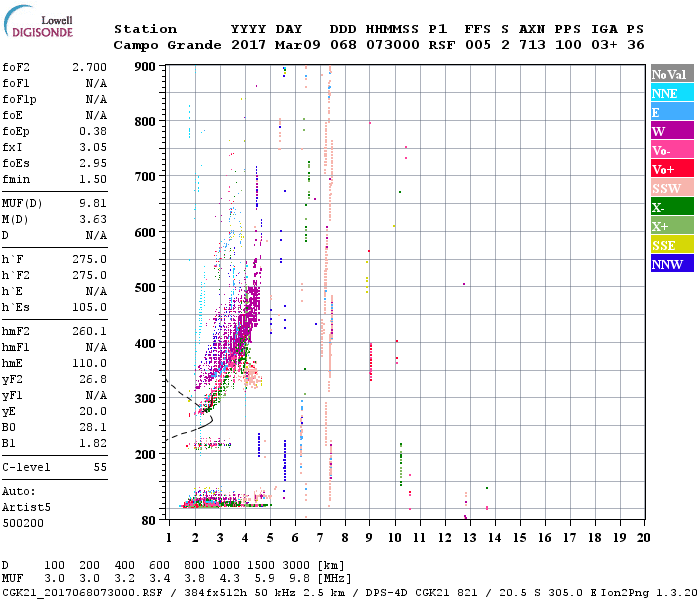This screenshot has width=700, height=600.
Task: Click the Lowell Digisonde logo
Action: [38, 22]
